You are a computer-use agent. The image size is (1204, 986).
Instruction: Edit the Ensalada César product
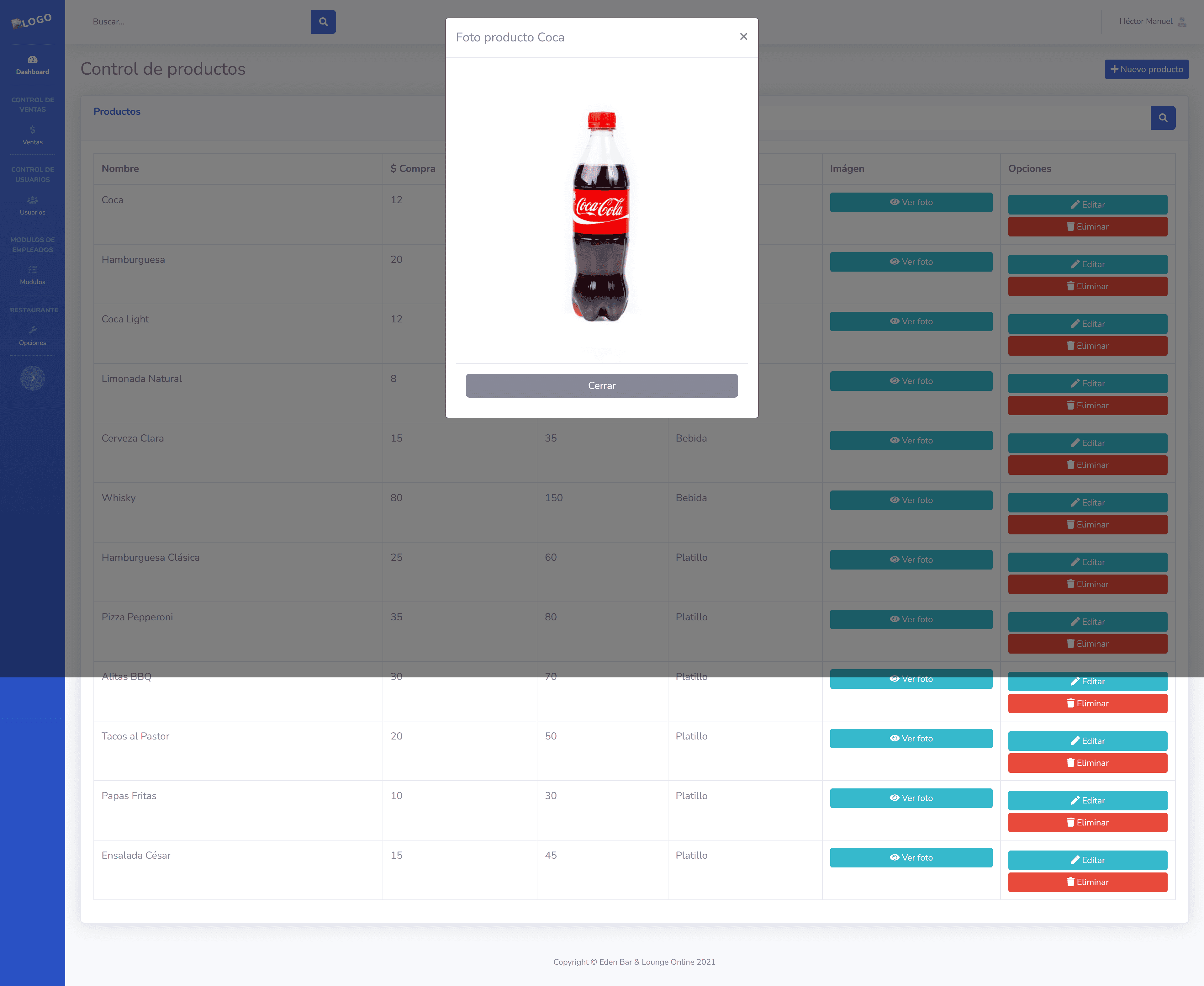[x=1088, y=861]
